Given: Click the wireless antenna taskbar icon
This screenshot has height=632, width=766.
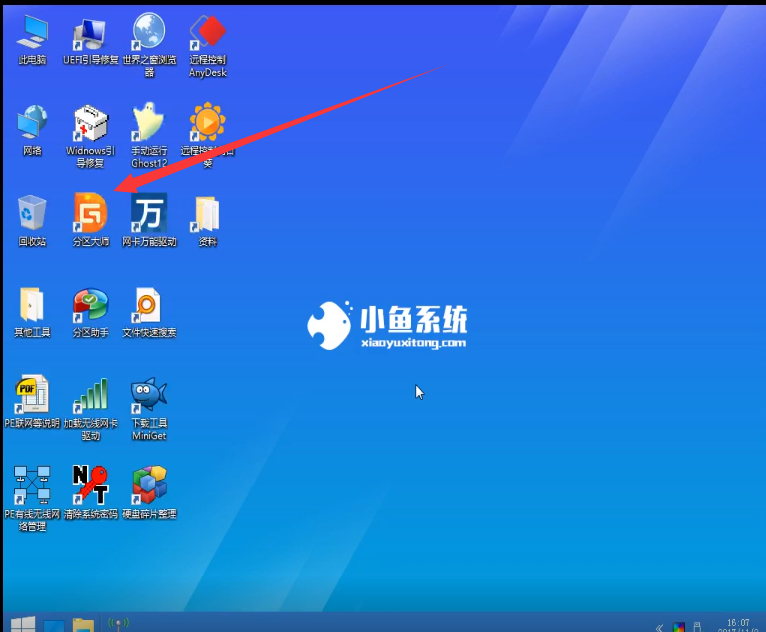Looking at the screenshot, I should [x=118, y=624].
